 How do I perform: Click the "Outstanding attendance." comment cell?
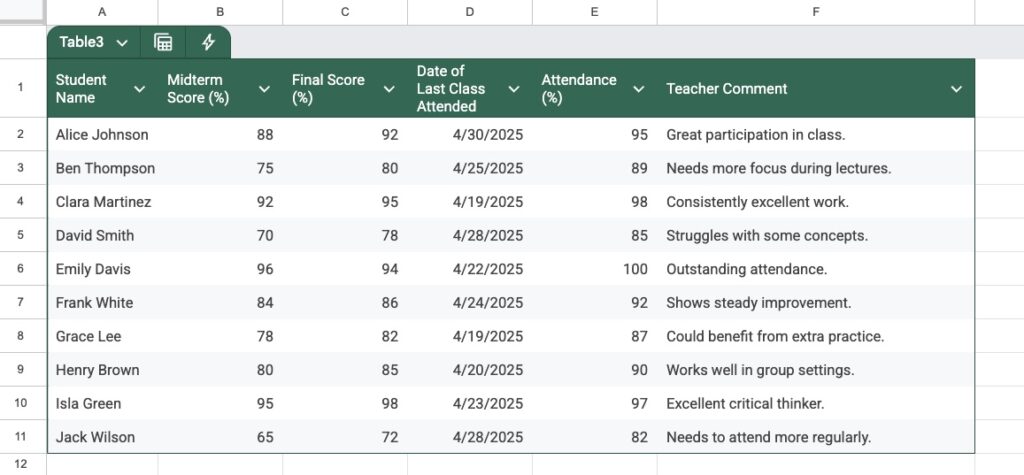(746, 269)
